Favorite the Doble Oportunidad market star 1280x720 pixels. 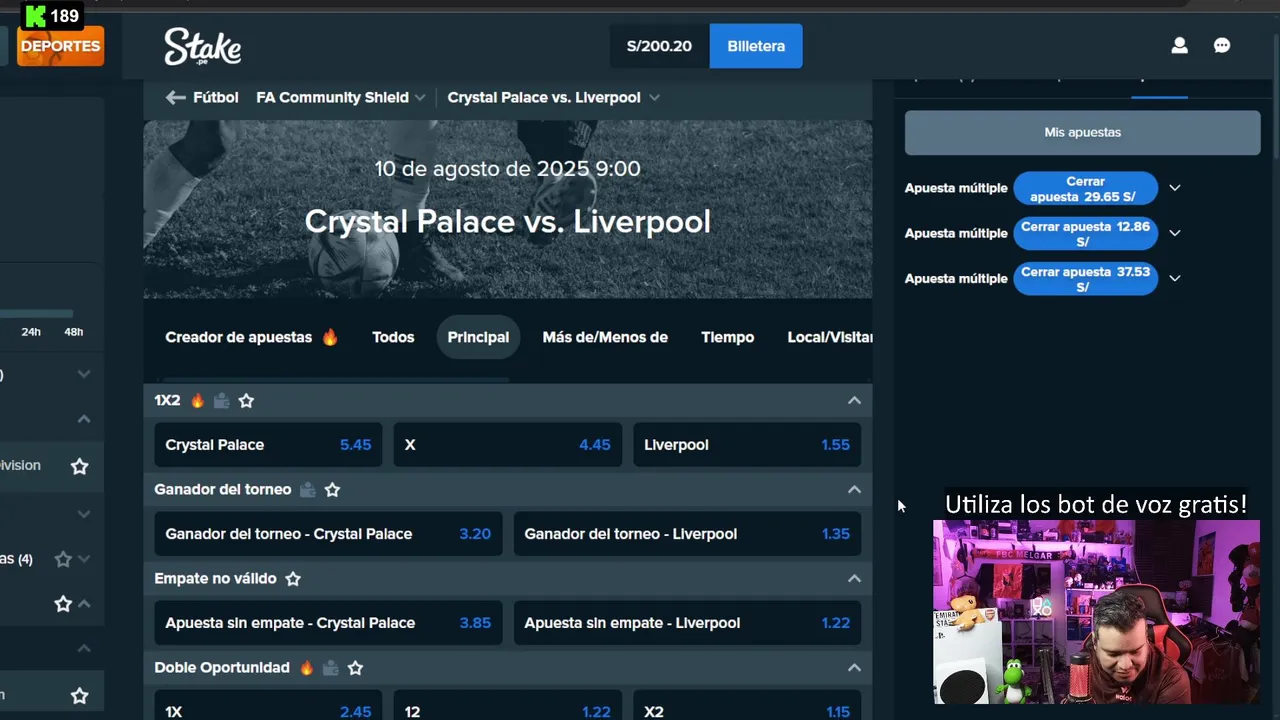pyautogui.click(x=355, y=667)
